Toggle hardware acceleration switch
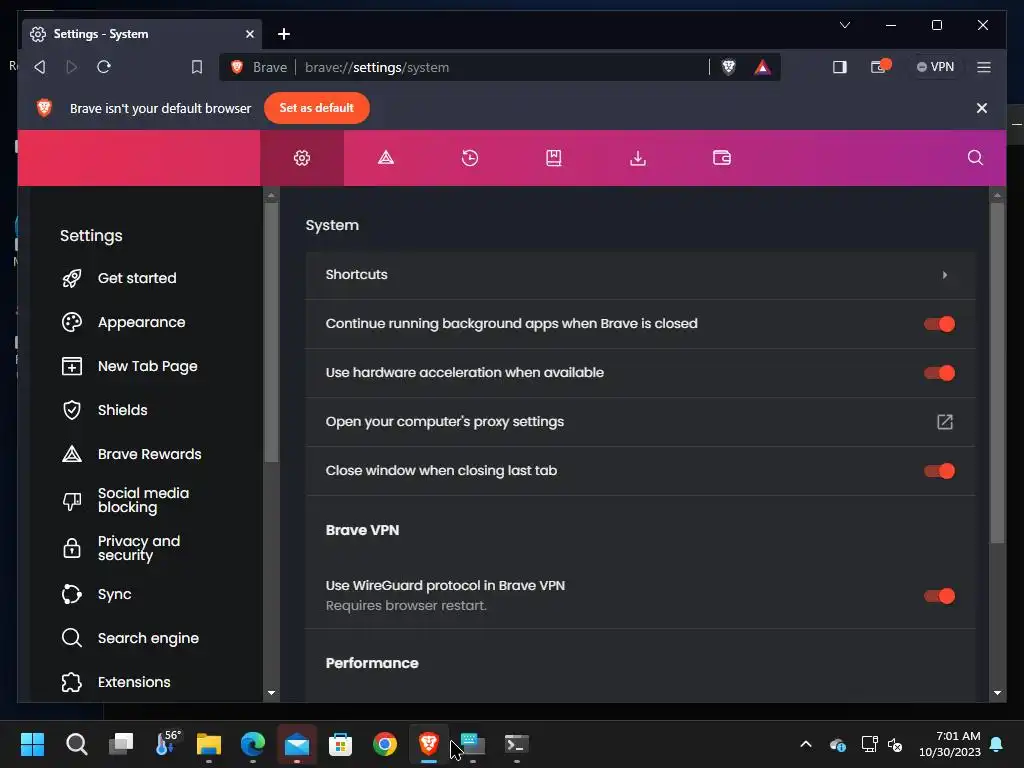1024x768 pixels. [939, 373]
